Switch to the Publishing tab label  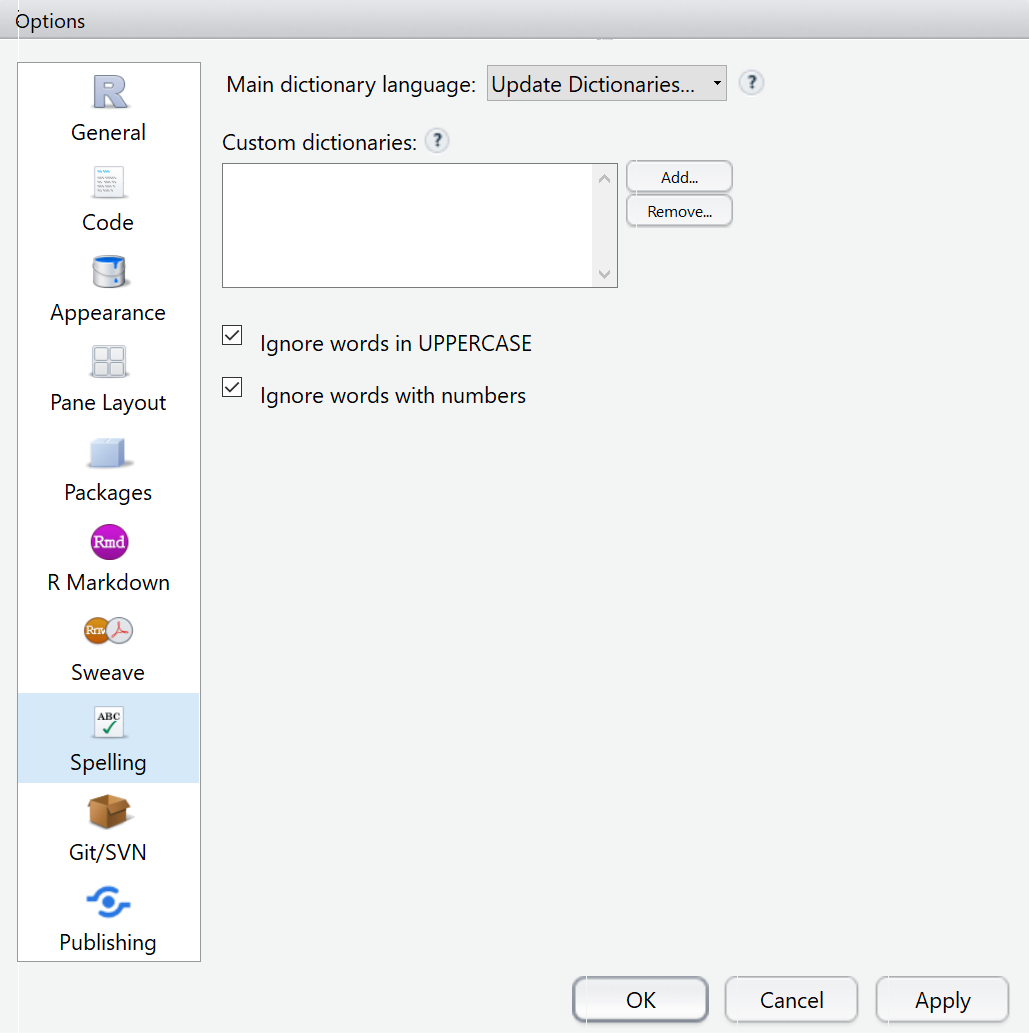point(108,943)
